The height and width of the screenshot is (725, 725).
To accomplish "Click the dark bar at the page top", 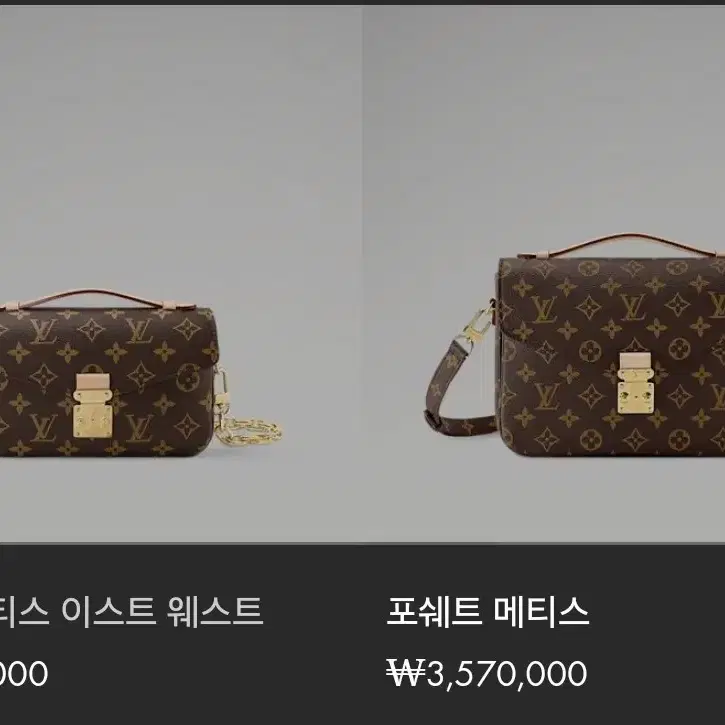I will 362,2.
